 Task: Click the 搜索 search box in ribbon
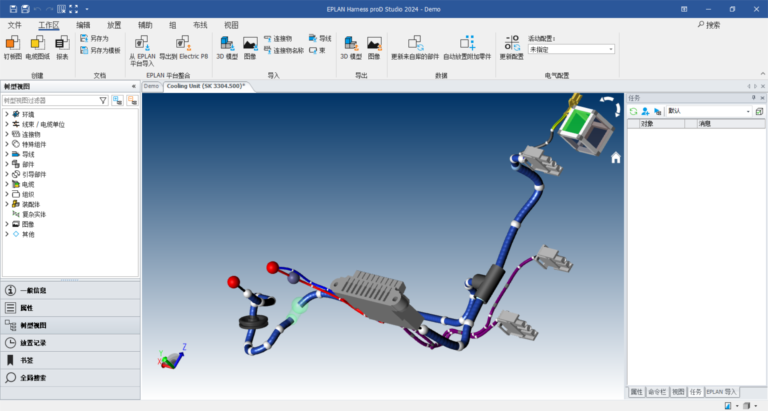click(709, 25)
